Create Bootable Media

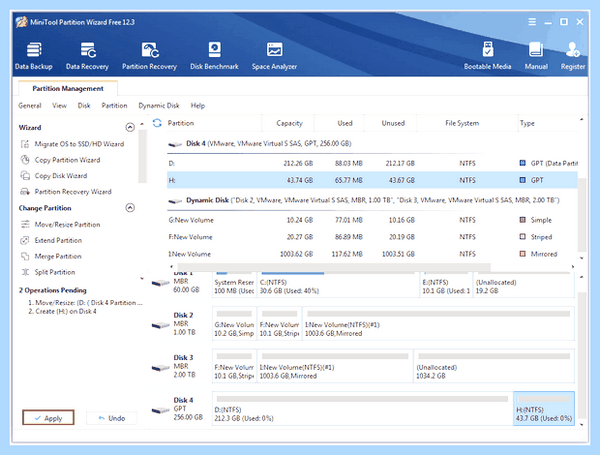tap(488, 56)
